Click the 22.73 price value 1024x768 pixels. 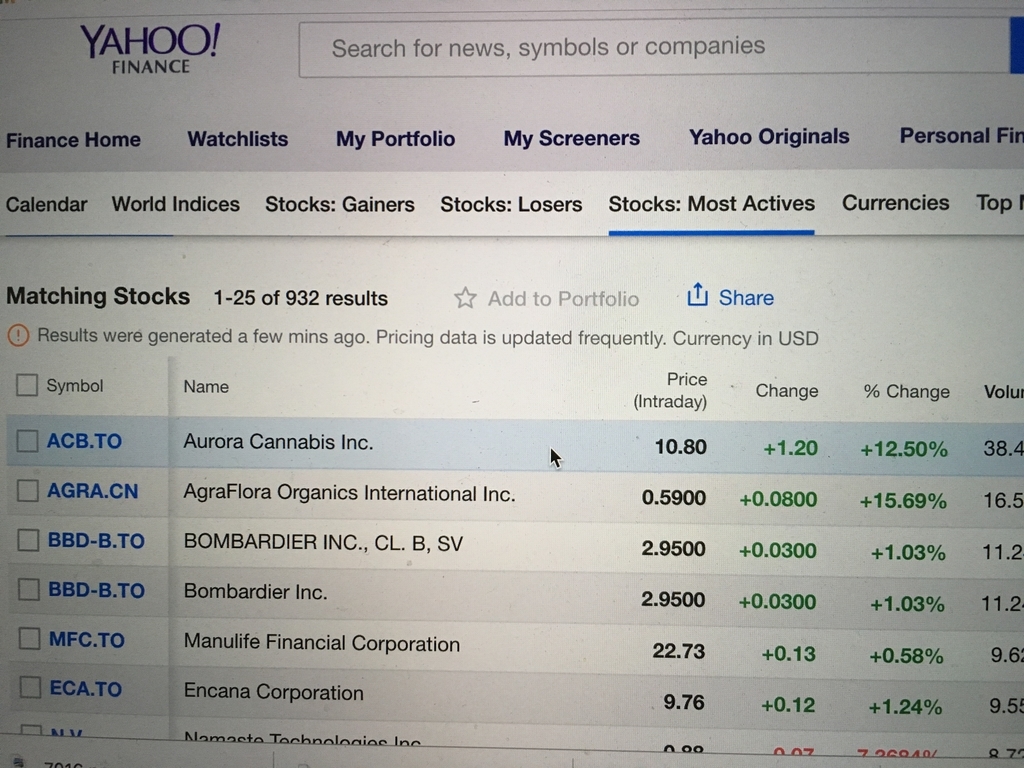coord(679,650)
